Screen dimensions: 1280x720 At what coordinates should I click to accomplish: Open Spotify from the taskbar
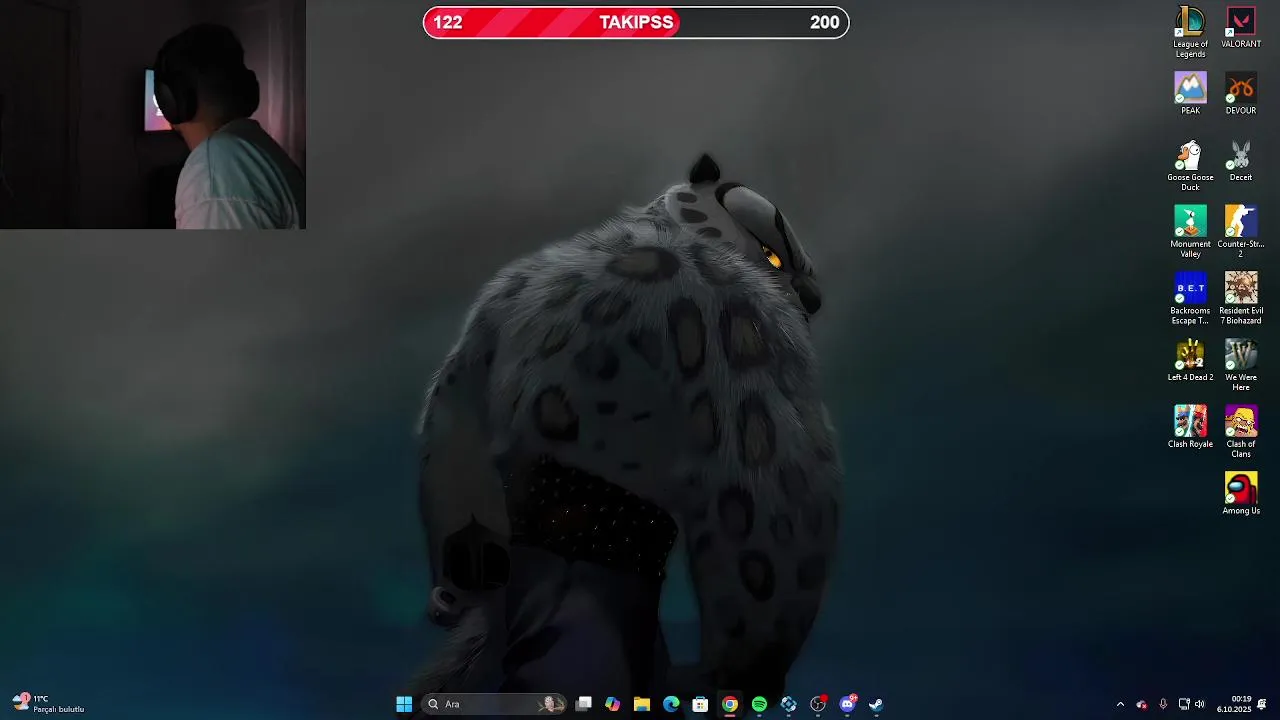[x=759, y=704]
